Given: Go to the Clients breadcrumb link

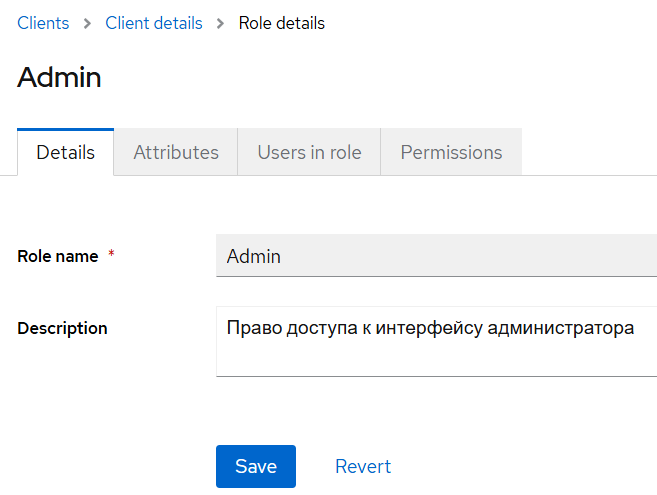Looking at the screenshot, I should point(43,23).
